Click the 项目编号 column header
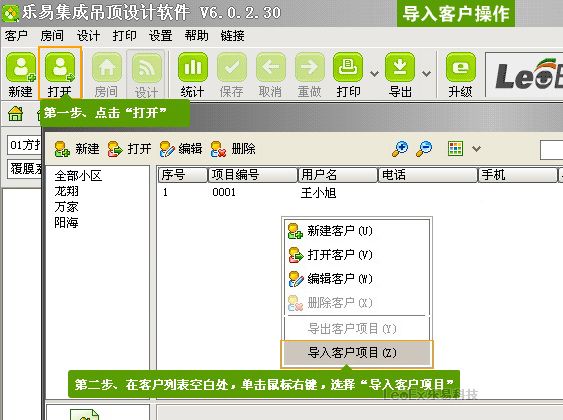The height and width of the screenshot is (420, 563). [x=253, y=175]
